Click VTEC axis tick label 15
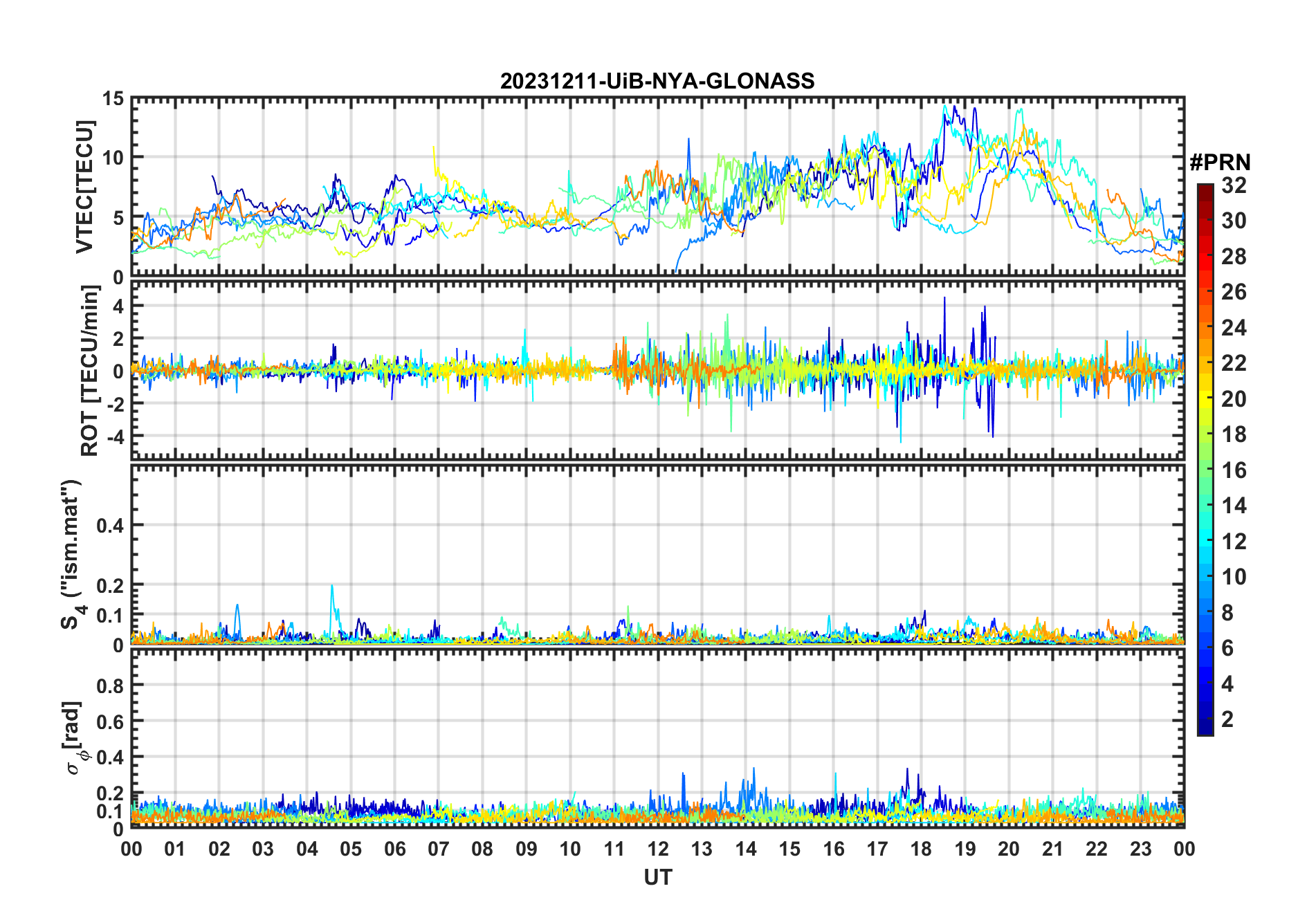 pos(113,99)
